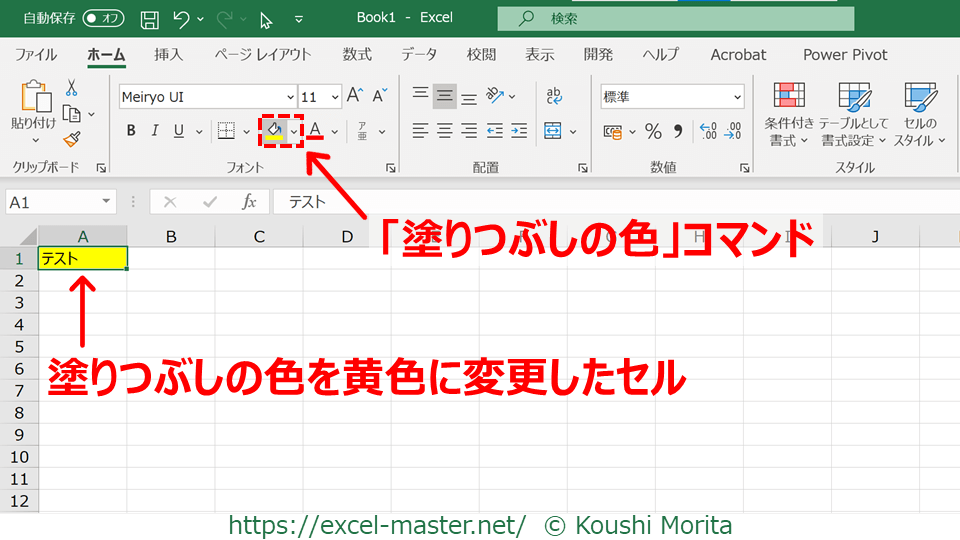This screenshot has height=540, width=960.
Task: Click the Name Box showing A1
Action: [60, 202]
